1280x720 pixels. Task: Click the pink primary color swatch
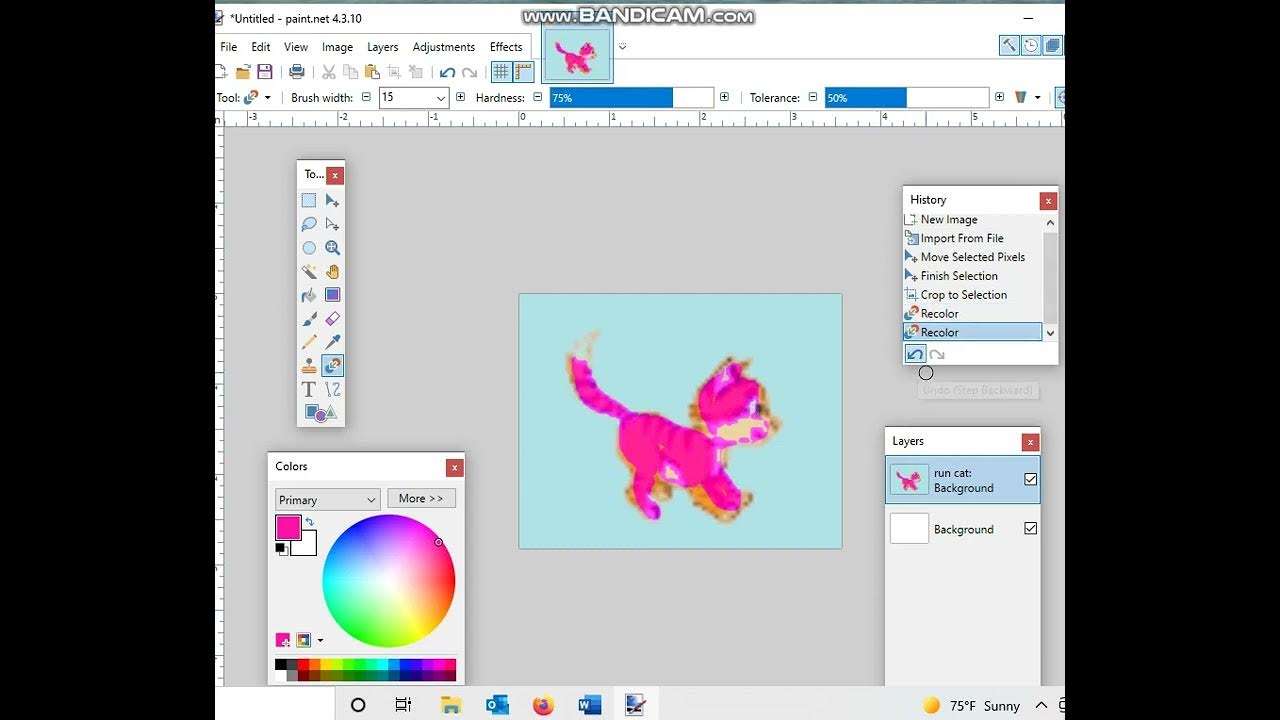pos(288,527)
